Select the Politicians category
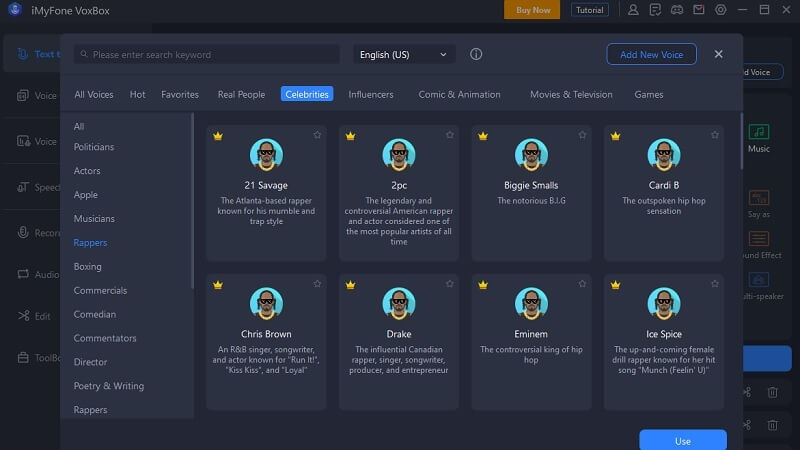800x450 pixels. pyautogui.click(x=94, y=147)
